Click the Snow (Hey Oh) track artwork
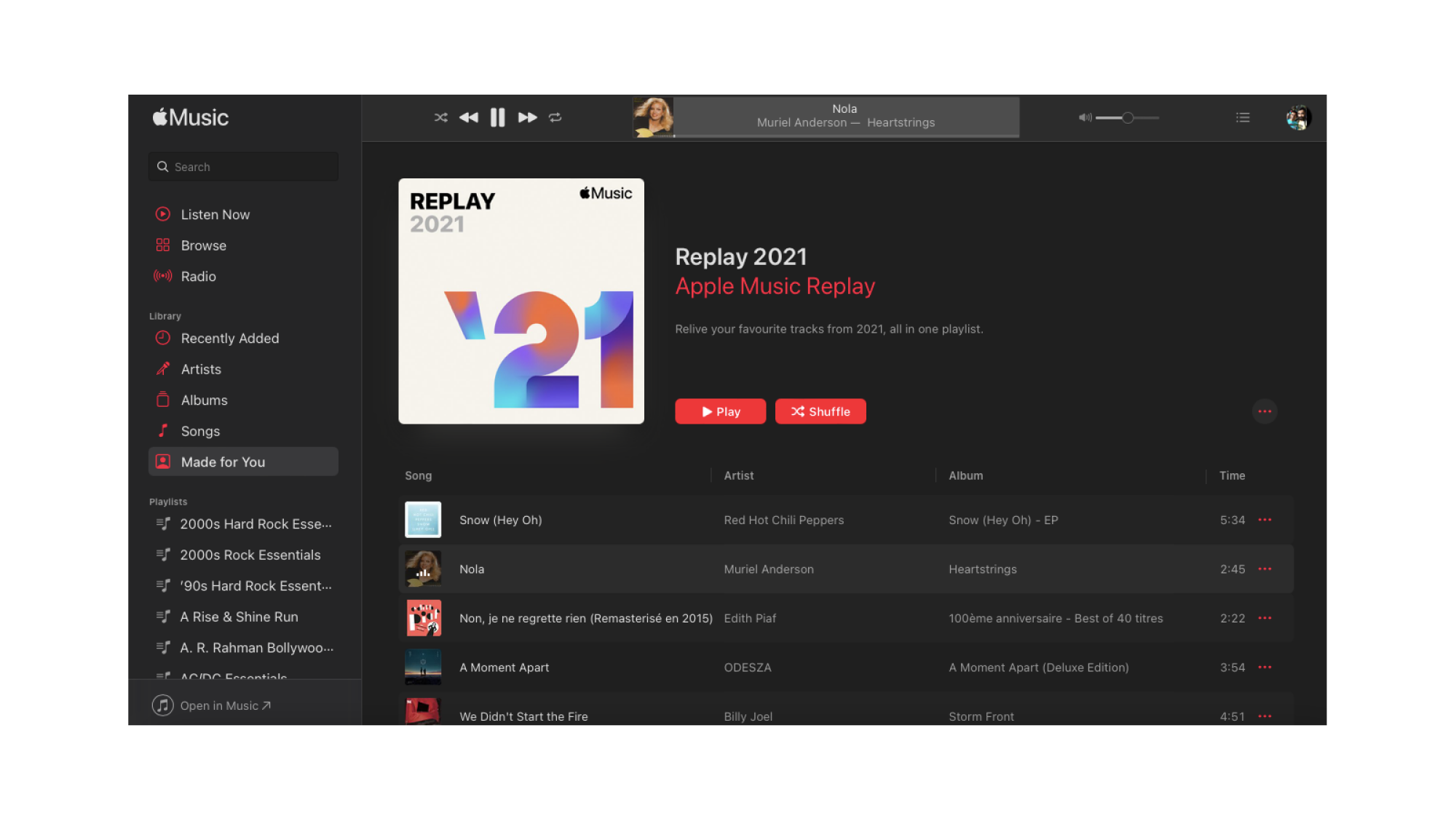 [x=423, y=520]
